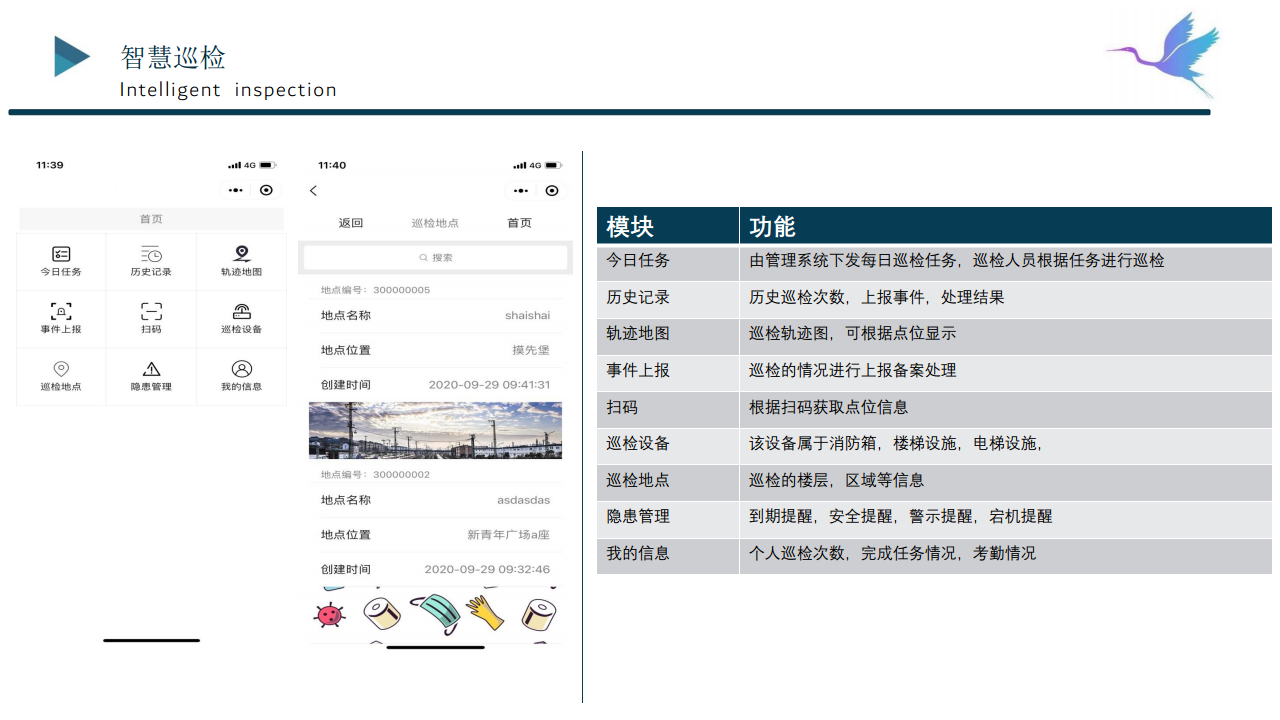Open the railway photo thumbnail
Viewport: 1280px width, 720px height.
tap(435, 430)
